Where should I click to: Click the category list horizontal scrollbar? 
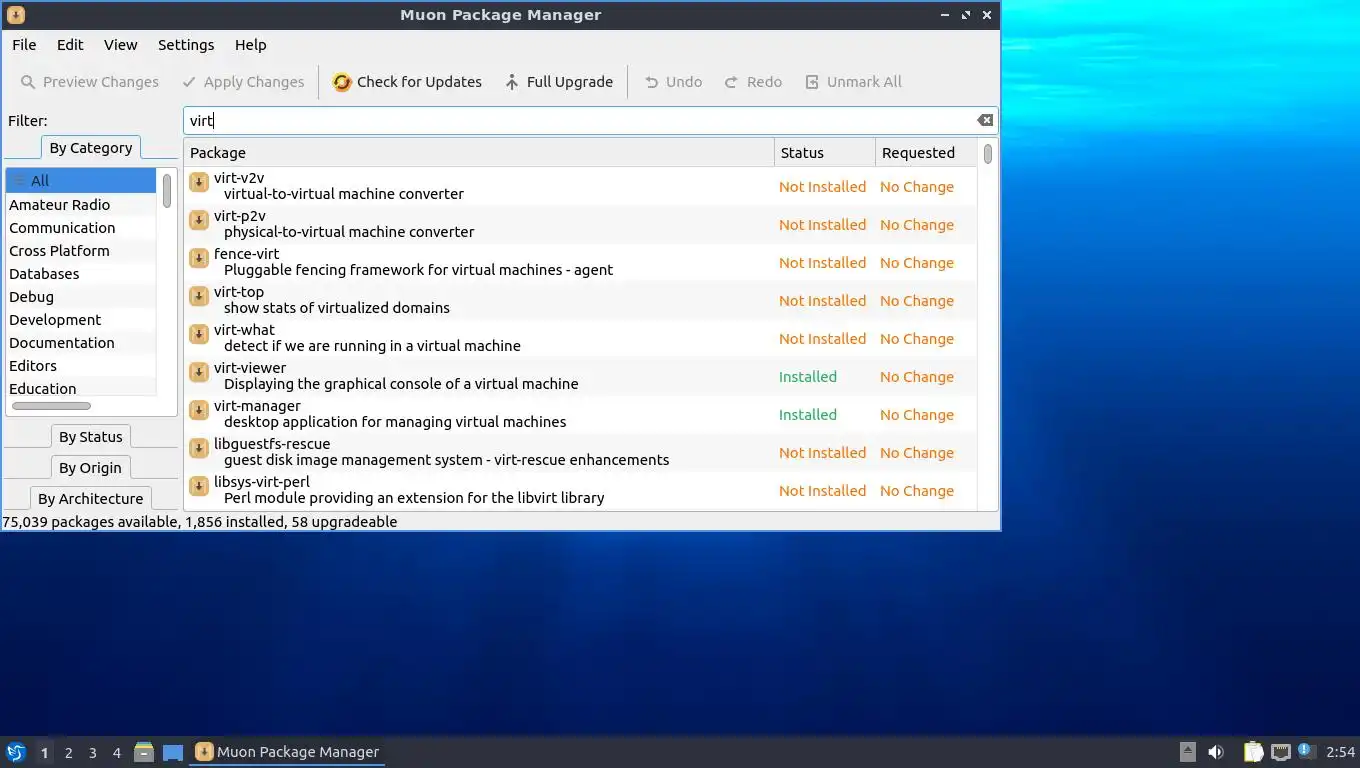click(51, 406)
